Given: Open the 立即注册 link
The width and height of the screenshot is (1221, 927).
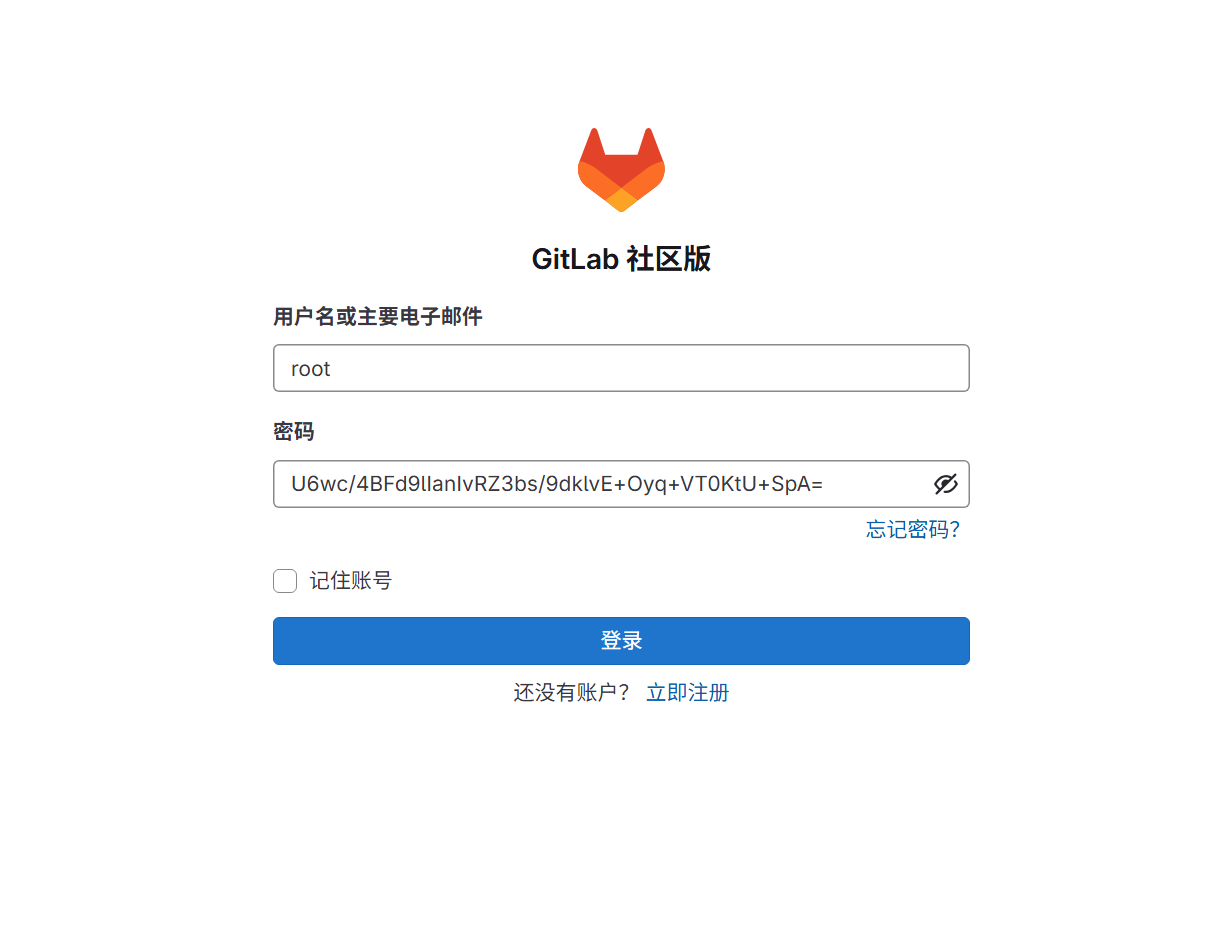Looking at the screenshot, I should 687,693.
